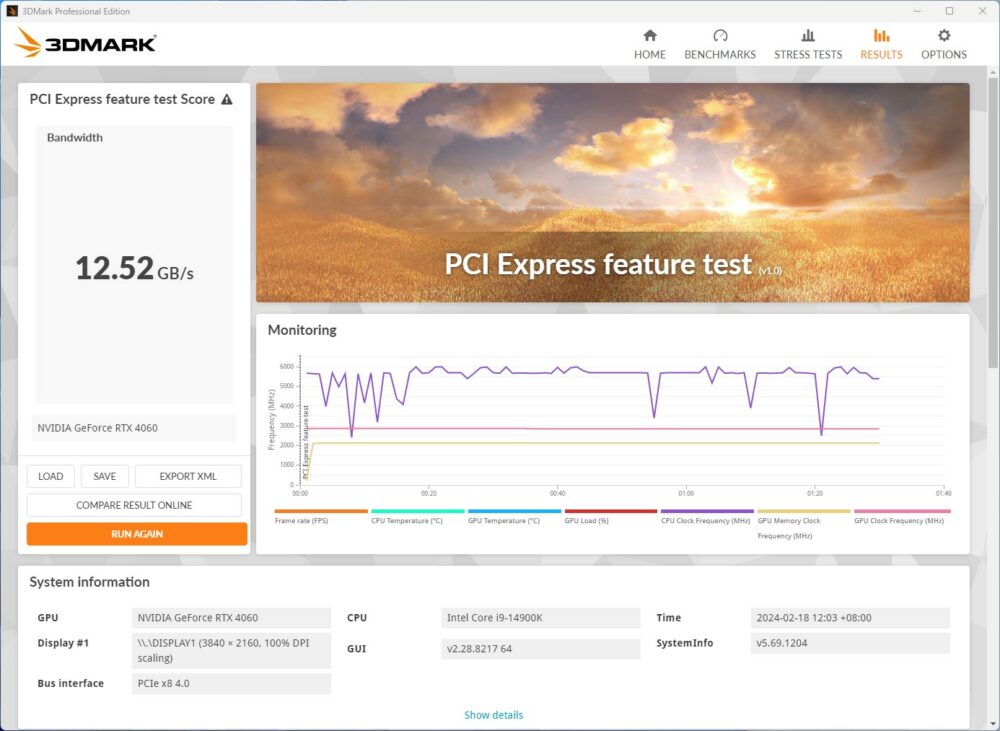Expand Show details in System information
Image resolution: width=1000 pixels, height=731 pixels.
pyautogui.click(x=494, y=715)
